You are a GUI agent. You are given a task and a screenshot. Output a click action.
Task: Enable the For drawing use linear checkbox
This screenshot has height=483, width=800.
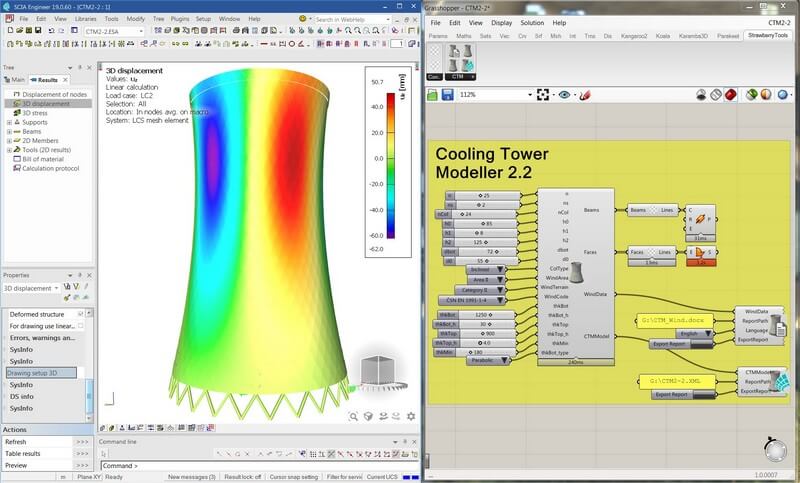(x=81, y=326)
